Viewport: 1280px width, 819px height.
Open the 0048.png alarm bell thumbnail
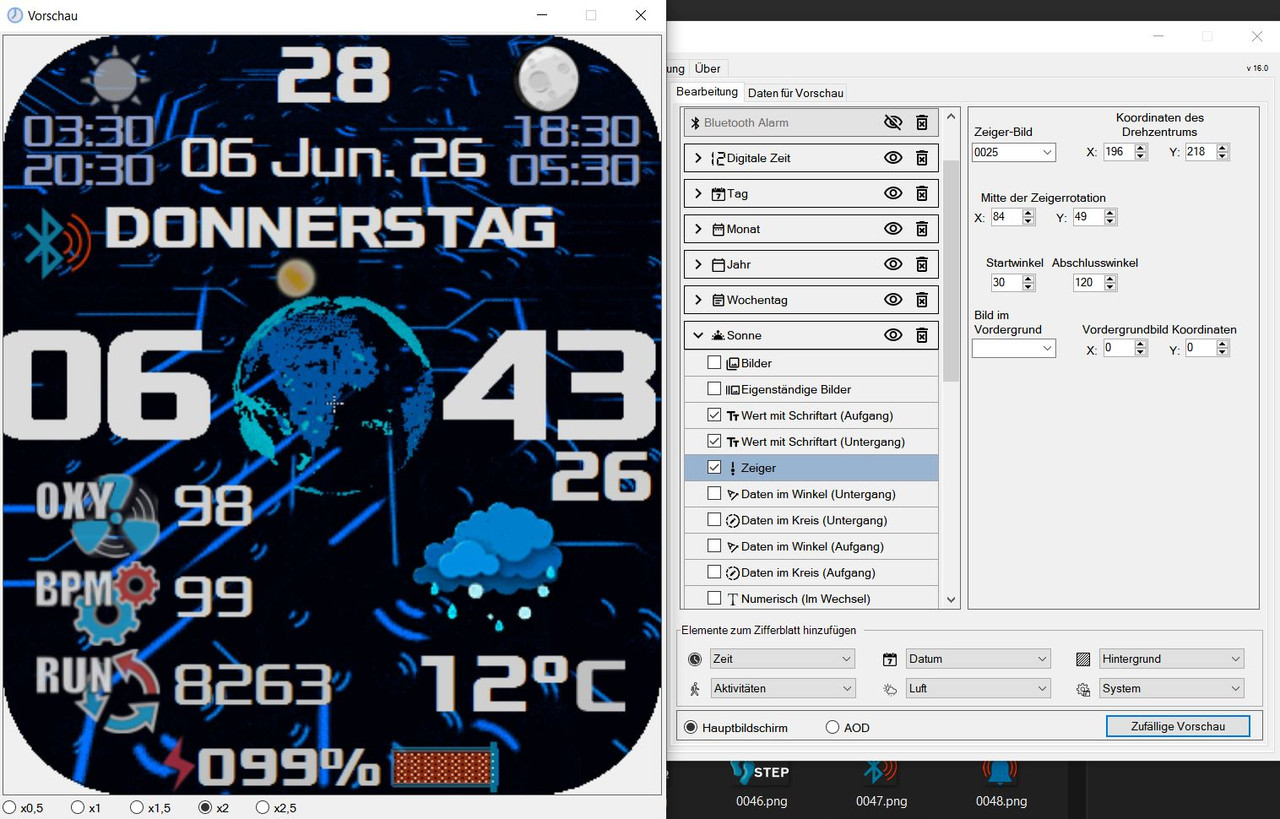(1000, 772)
